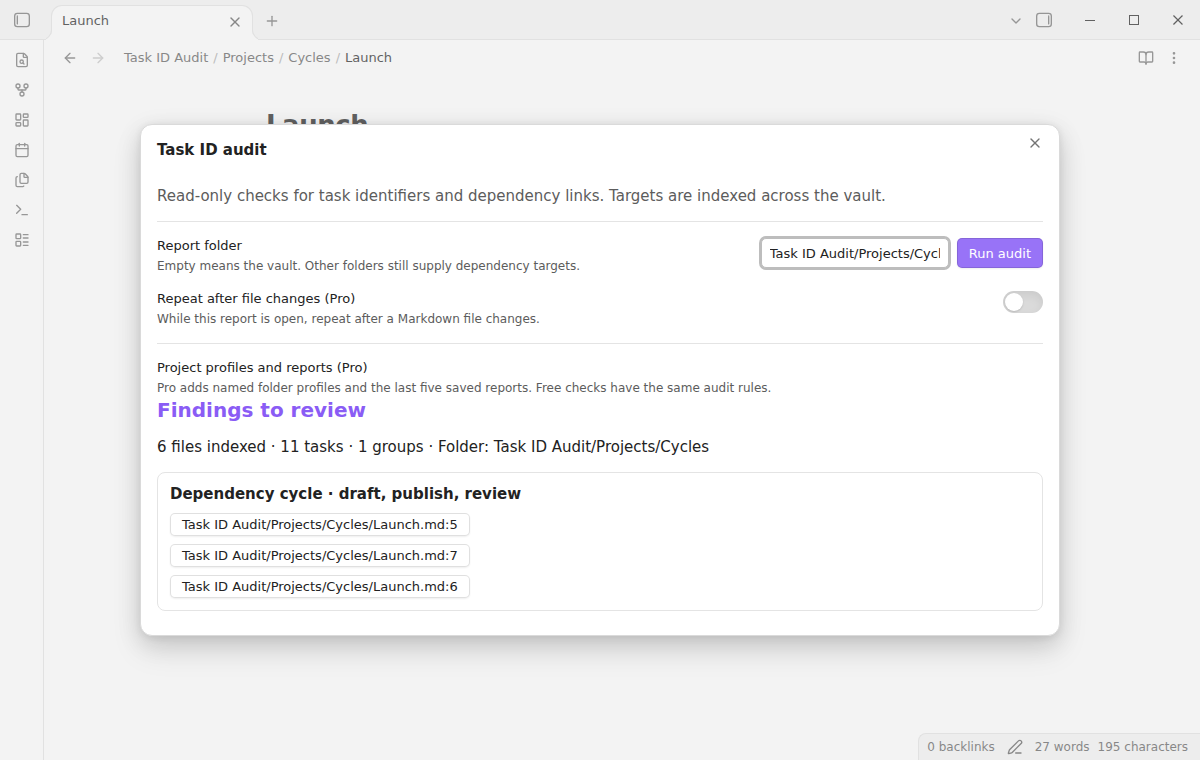Toggle the left sidebar icon
The width and height of the screenshot is (1200, 760).
(22, 20)
